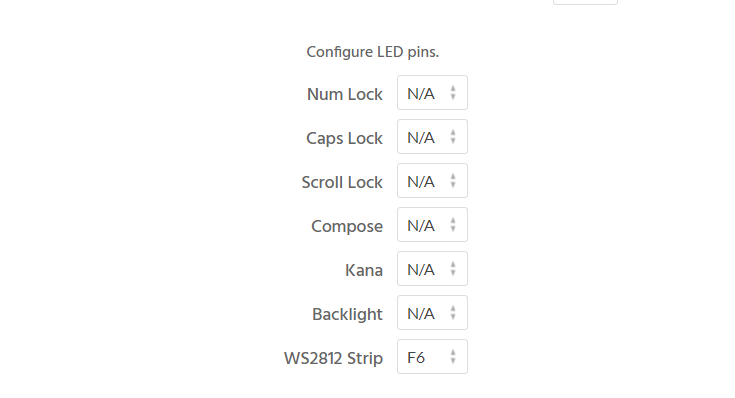Click the Compose label
Viewport: 735px width, 398px height.
pyautogui.click(x=347, y=226)
